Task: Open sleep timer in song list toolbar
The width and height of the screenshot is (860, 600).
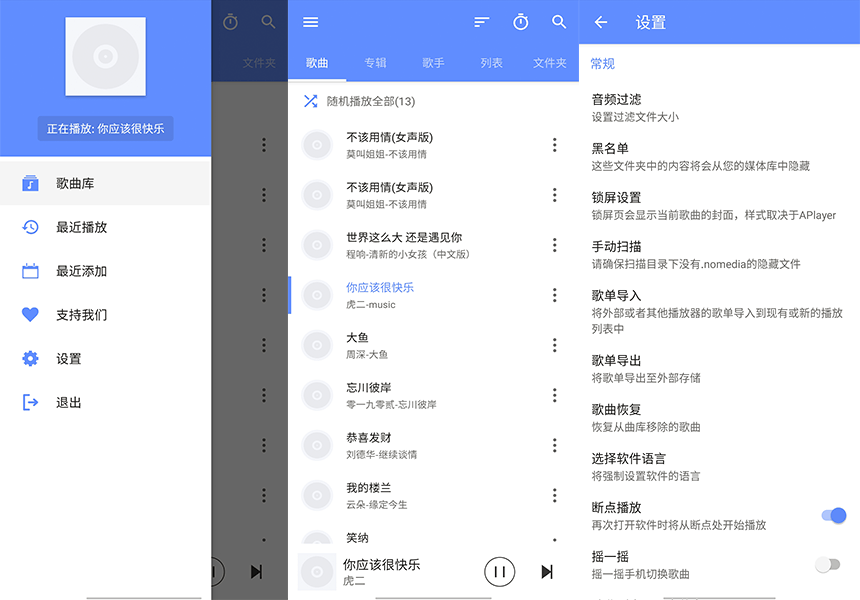Action: click(520, 22)
